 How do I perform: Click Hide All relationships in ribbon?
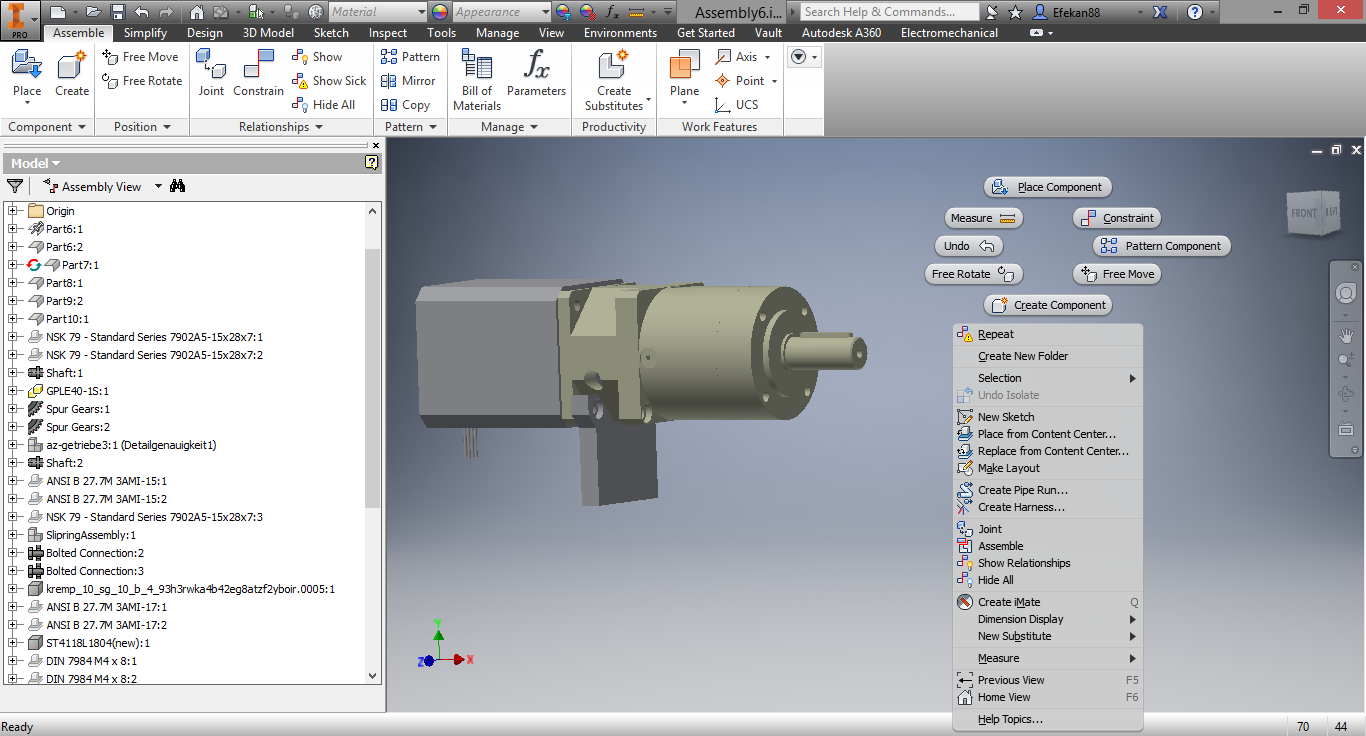click(x=323, y=105)
